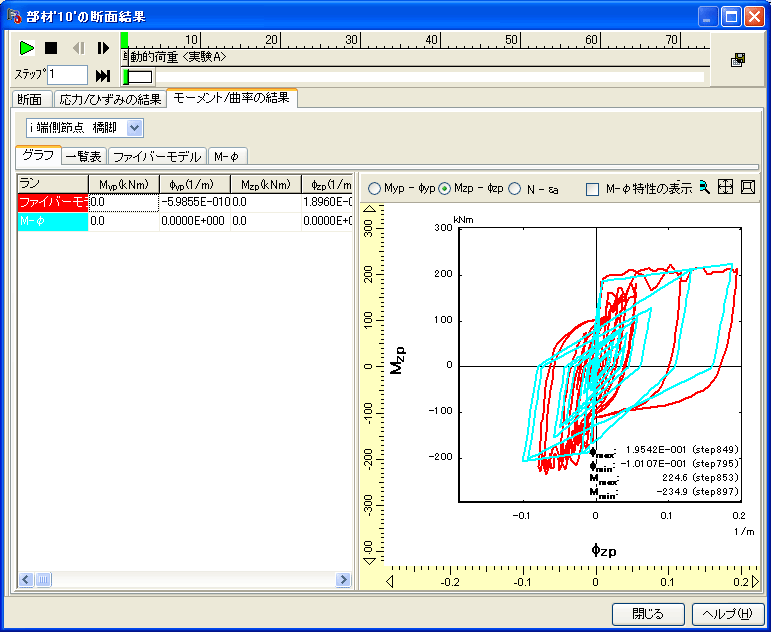Click the down triangle on the vertical ruler
The width and height of the screenshot is (771, 632).
(x=371, y=560)
